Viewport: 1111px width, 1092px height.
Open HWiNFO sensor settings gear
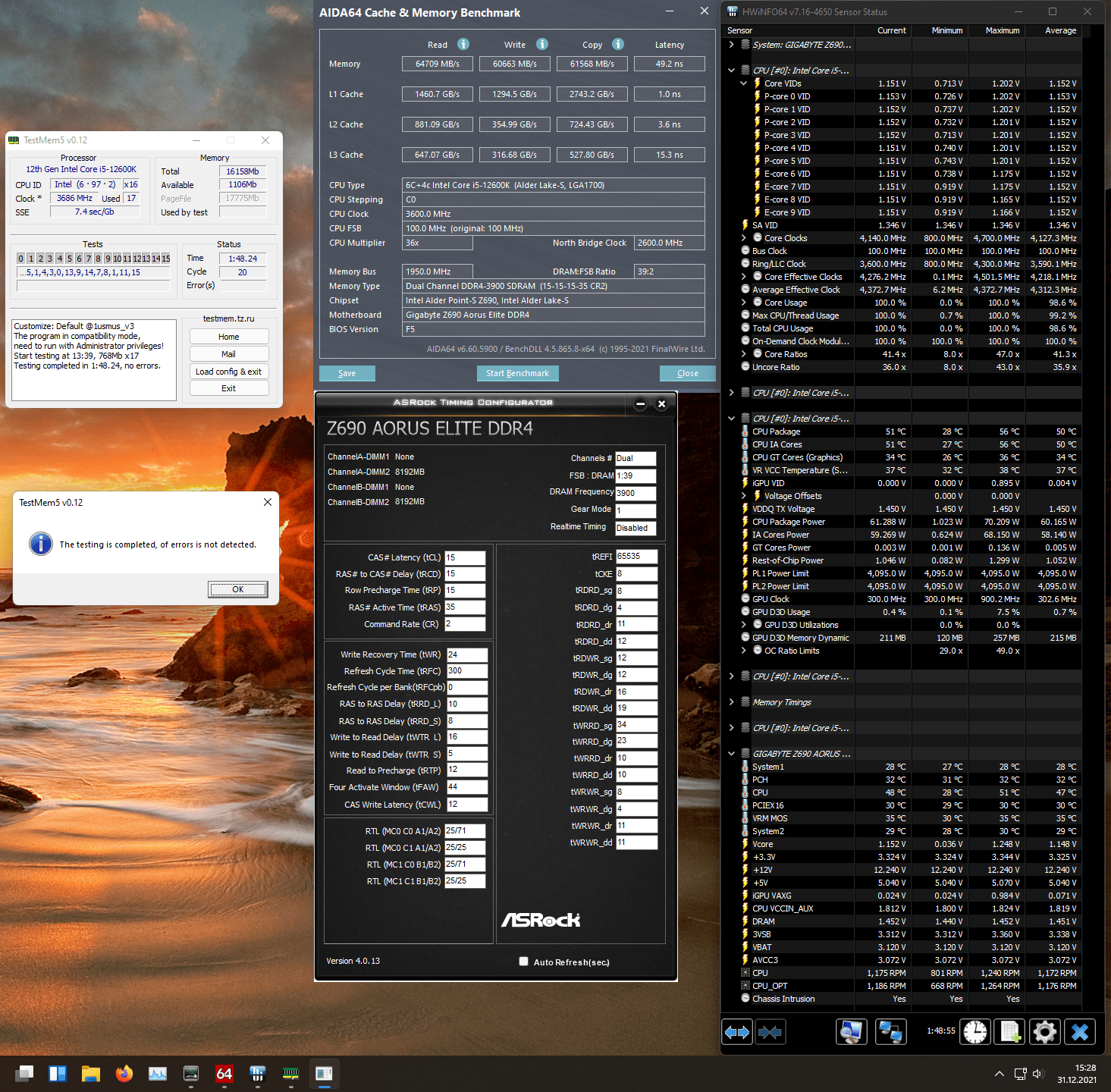click(x=1044, y=1032)
